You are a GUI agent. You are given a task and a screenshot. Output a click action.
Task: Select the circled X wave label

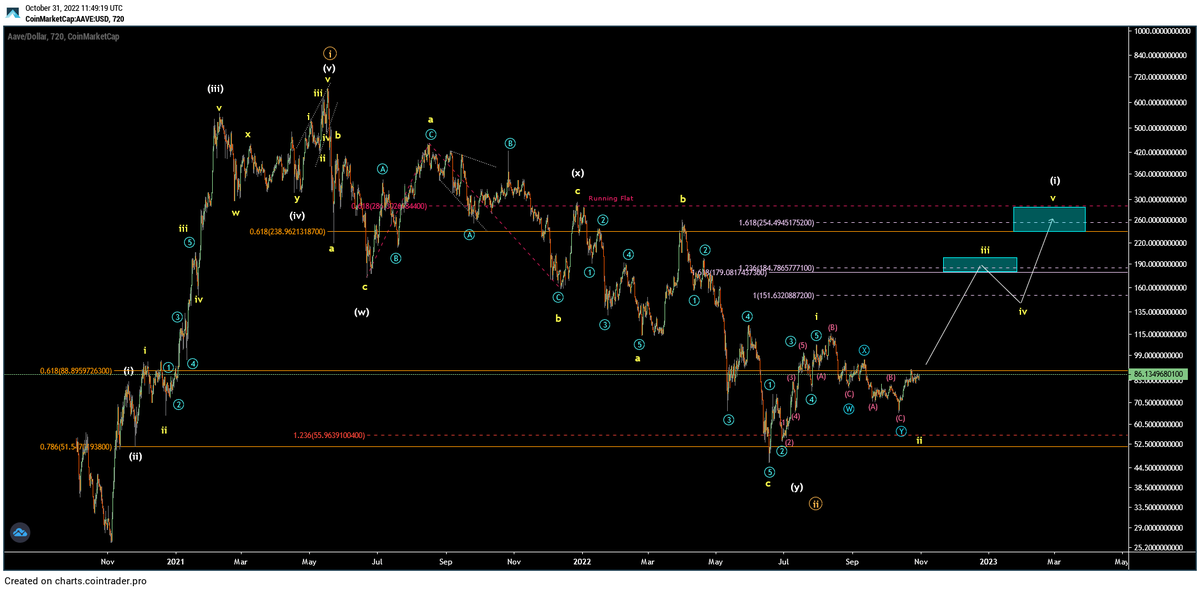point(864,351)
